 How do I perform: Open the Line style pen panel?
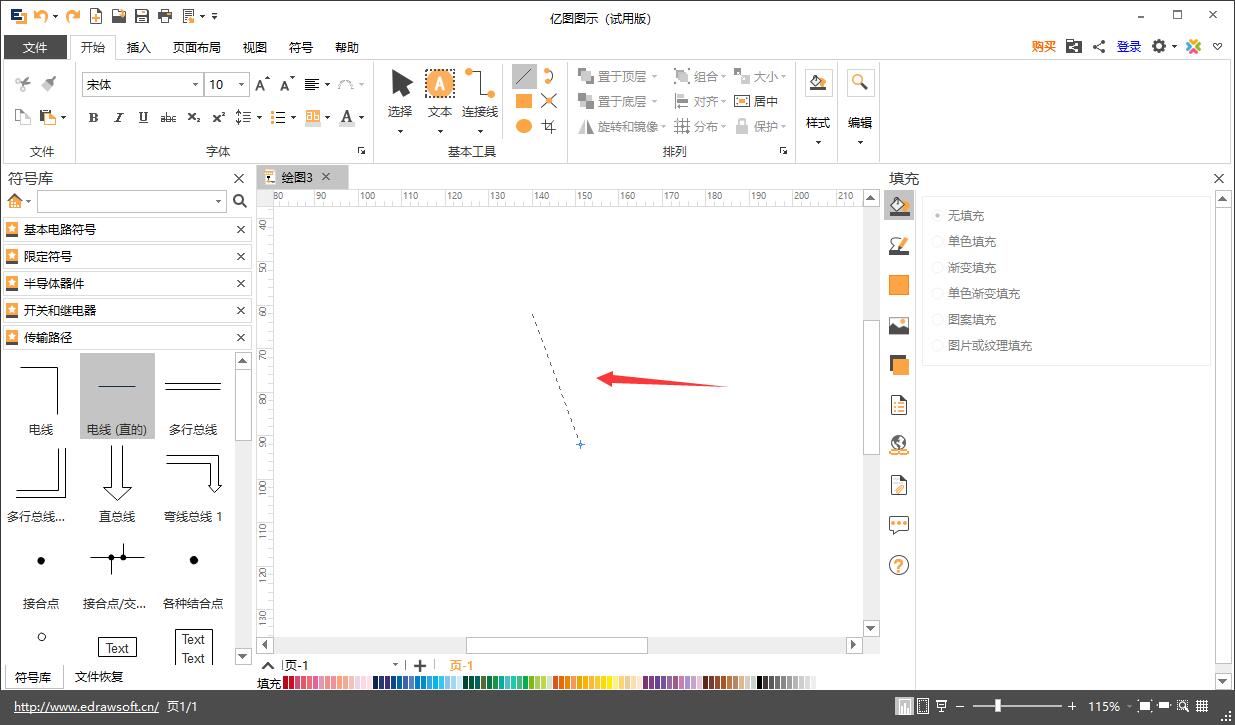[x=899, y=245]
